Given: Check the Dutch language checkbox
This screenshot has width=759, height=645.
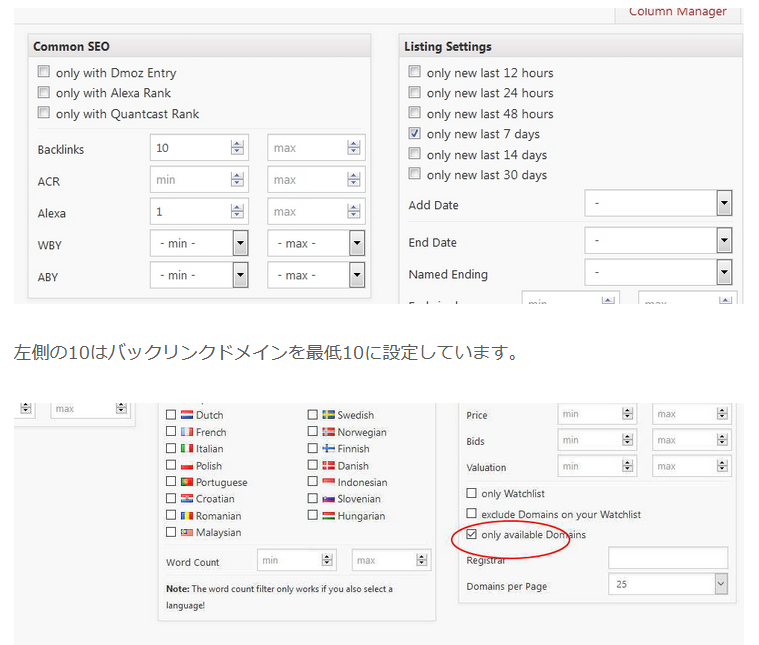Looking at the screenshot, I should tap(172, 415).
